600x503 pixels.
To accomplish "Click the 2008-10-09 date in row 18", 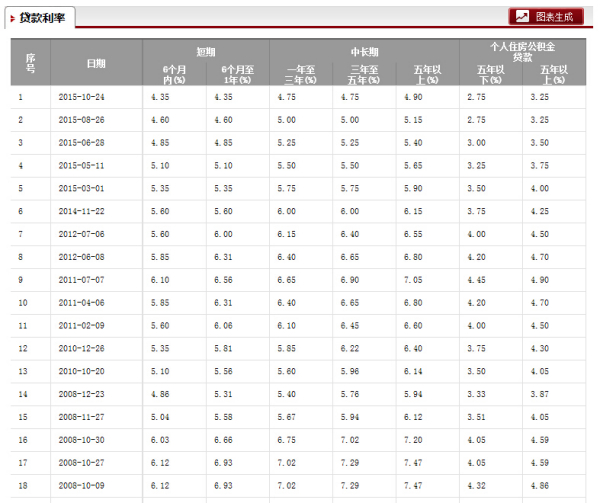I will 82,485.
